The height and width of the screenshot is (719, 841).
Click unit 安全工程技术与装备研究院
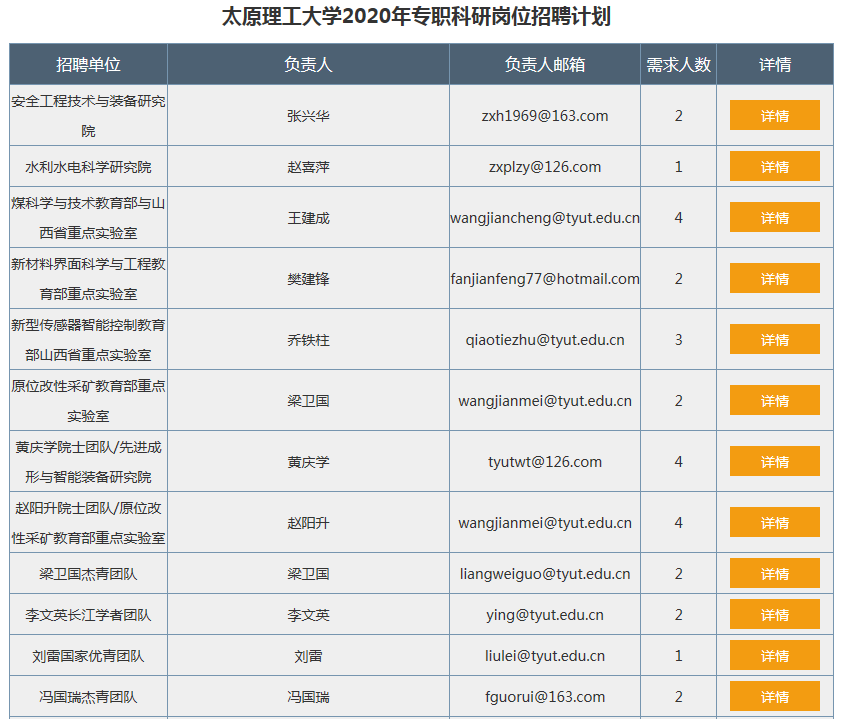(88, 116)
